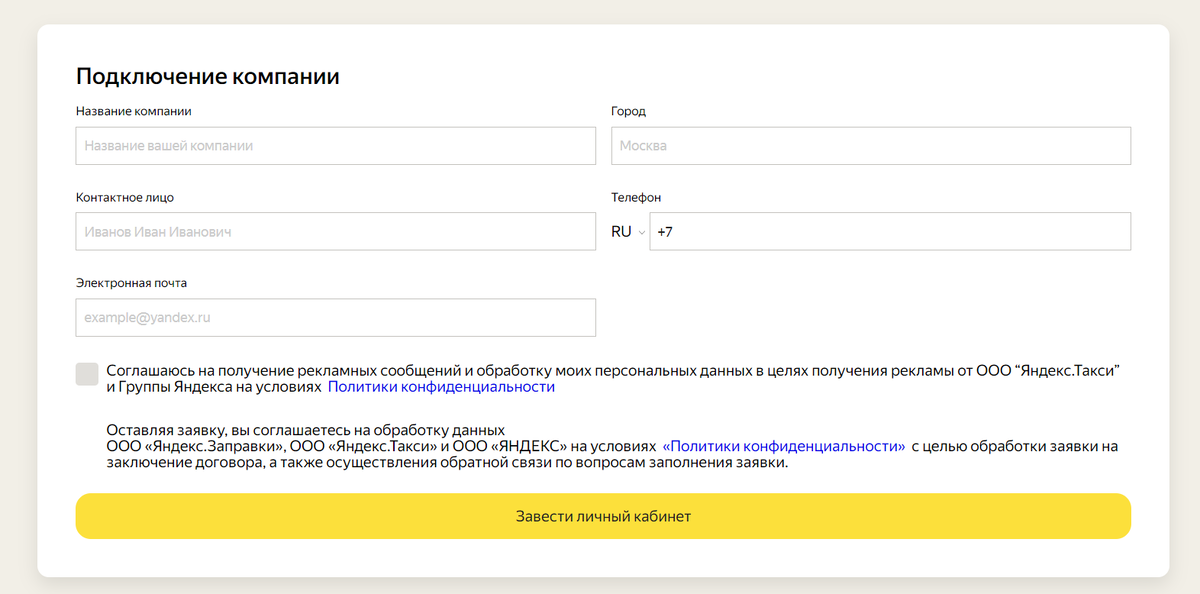Open the RU country code dropdown
The height and width of the screenshot is (594, 1200).
coord(628,231)
